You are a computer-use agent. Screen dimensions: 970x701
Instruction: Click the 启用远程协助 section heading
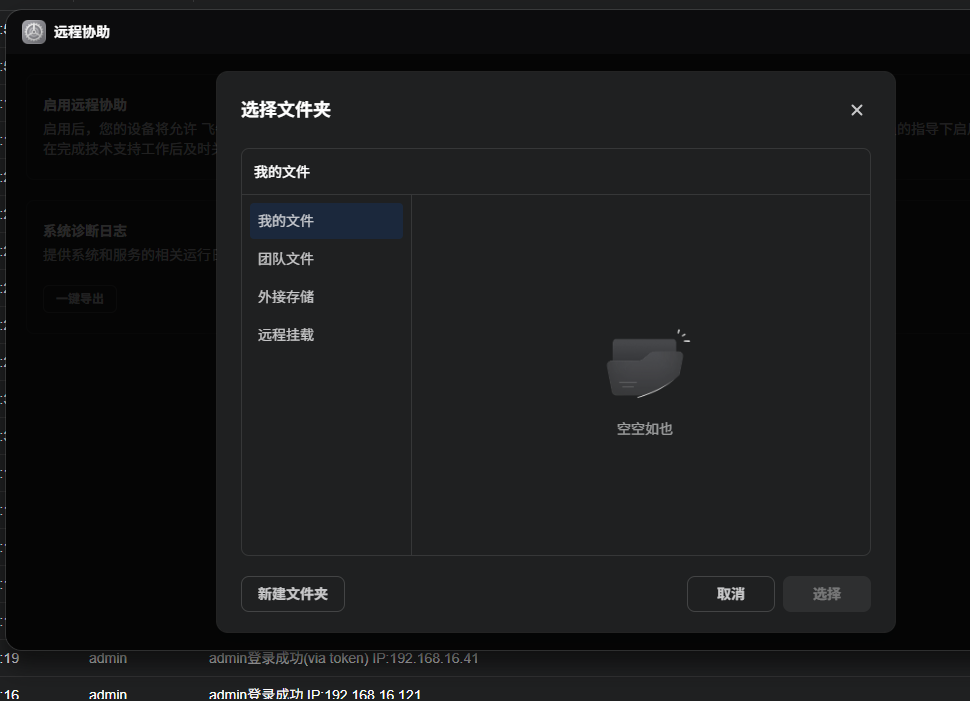(x=85, y=105)
